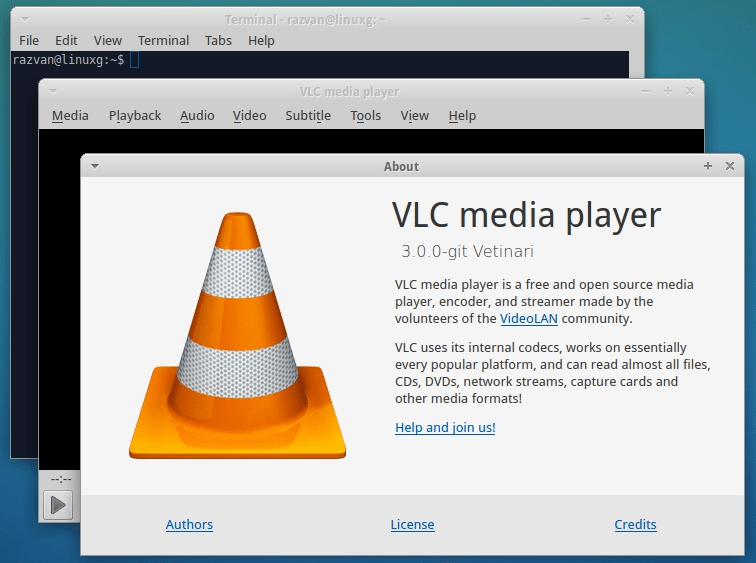Open the Video menu in VLC
Viewport: 756px width, 563px height.
[250, 116]
